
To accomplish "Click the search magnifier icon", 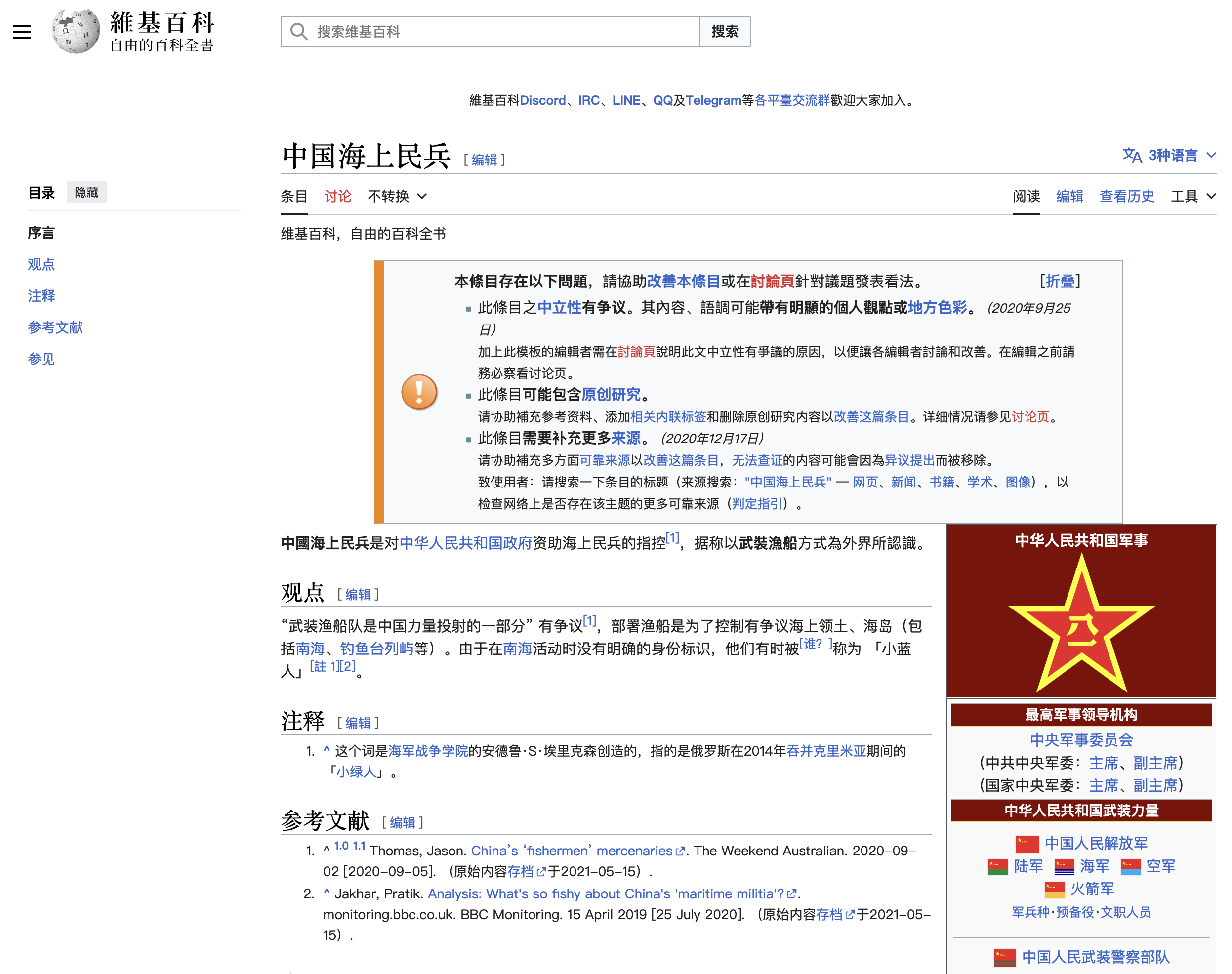I will pyautogui.click(x=299, y=32).
